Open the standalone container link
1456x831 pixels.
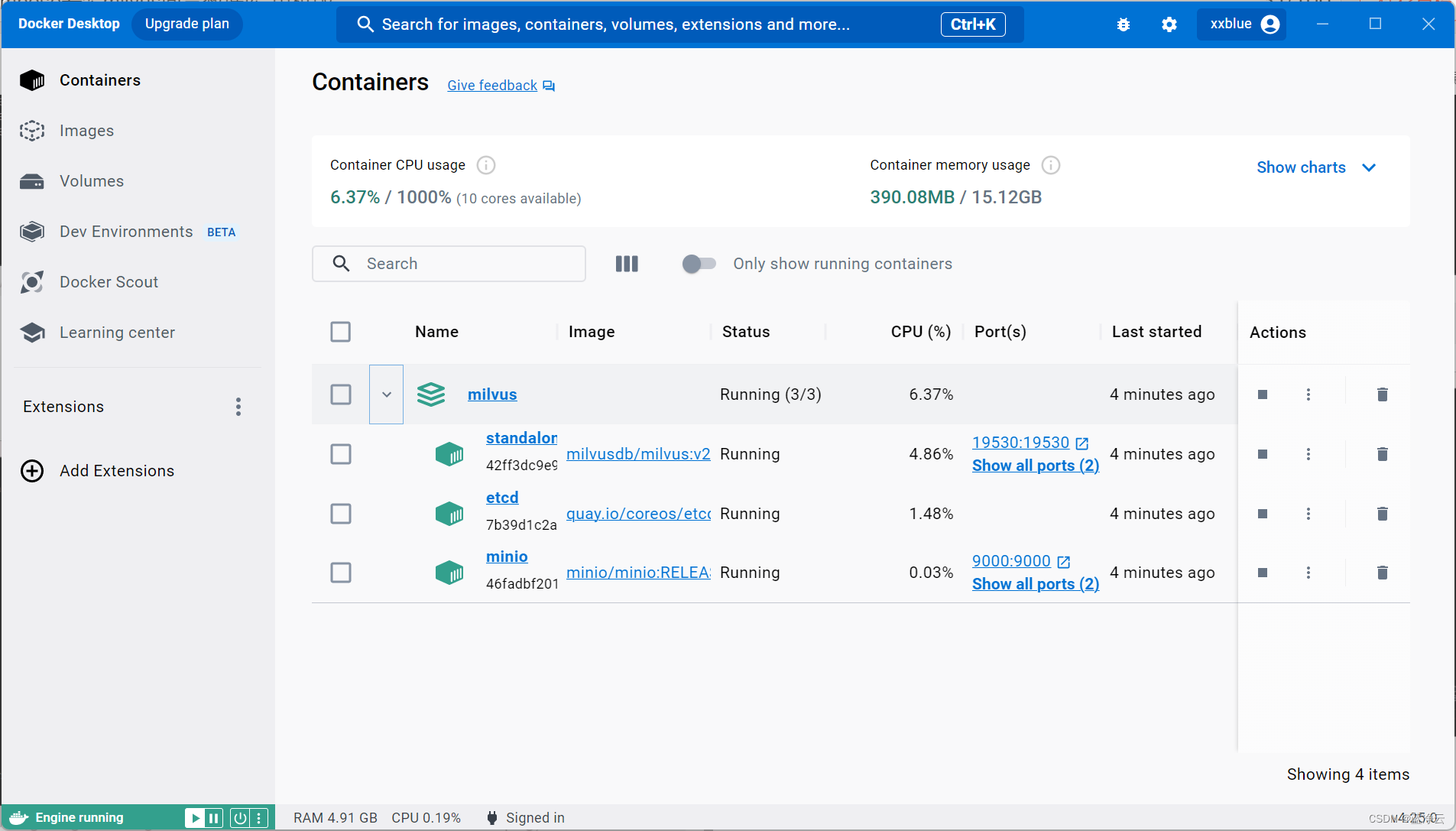[521, 438]
